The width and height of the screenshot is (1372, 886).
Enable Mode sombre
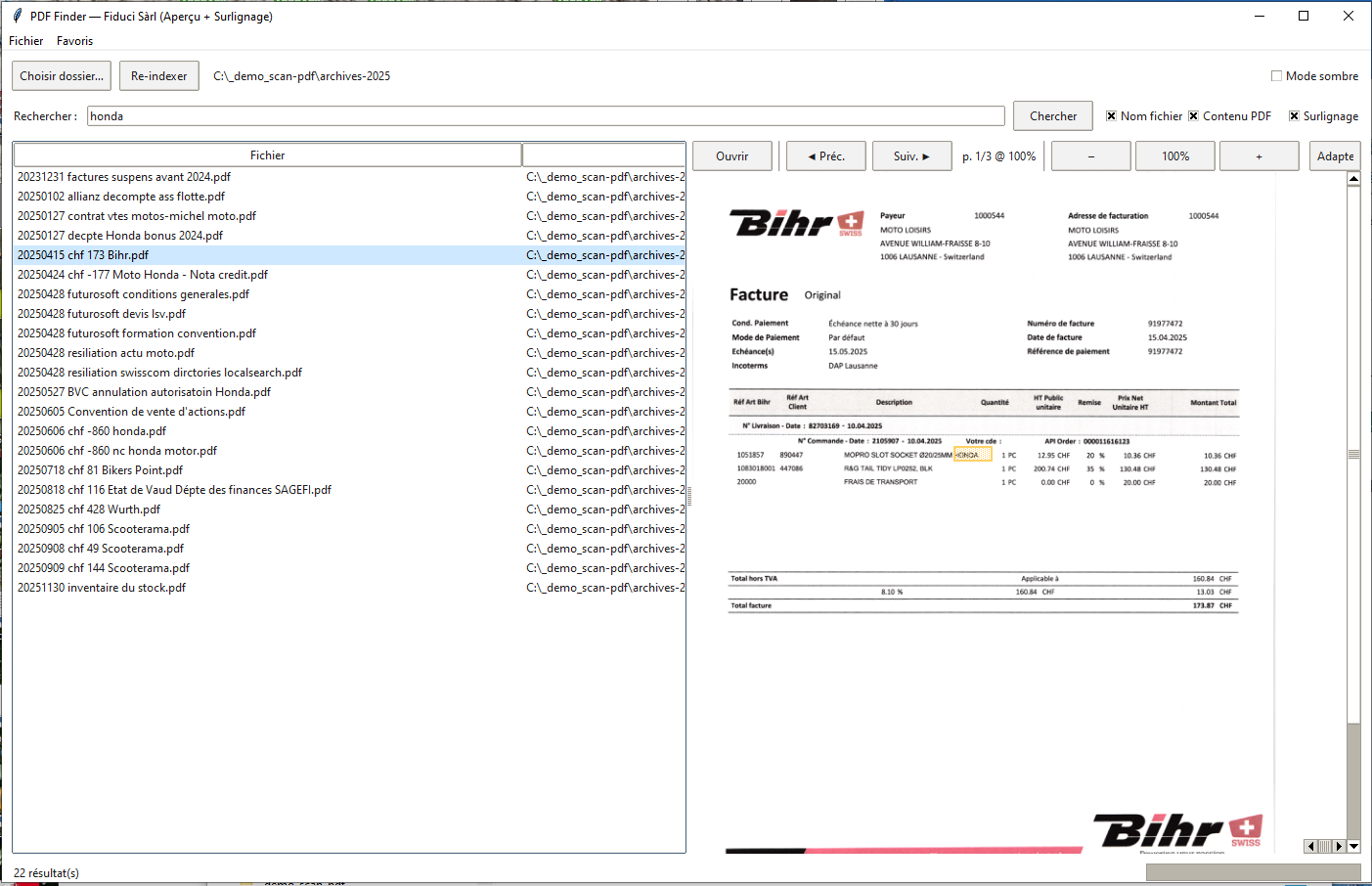(x=1276, y=75)
